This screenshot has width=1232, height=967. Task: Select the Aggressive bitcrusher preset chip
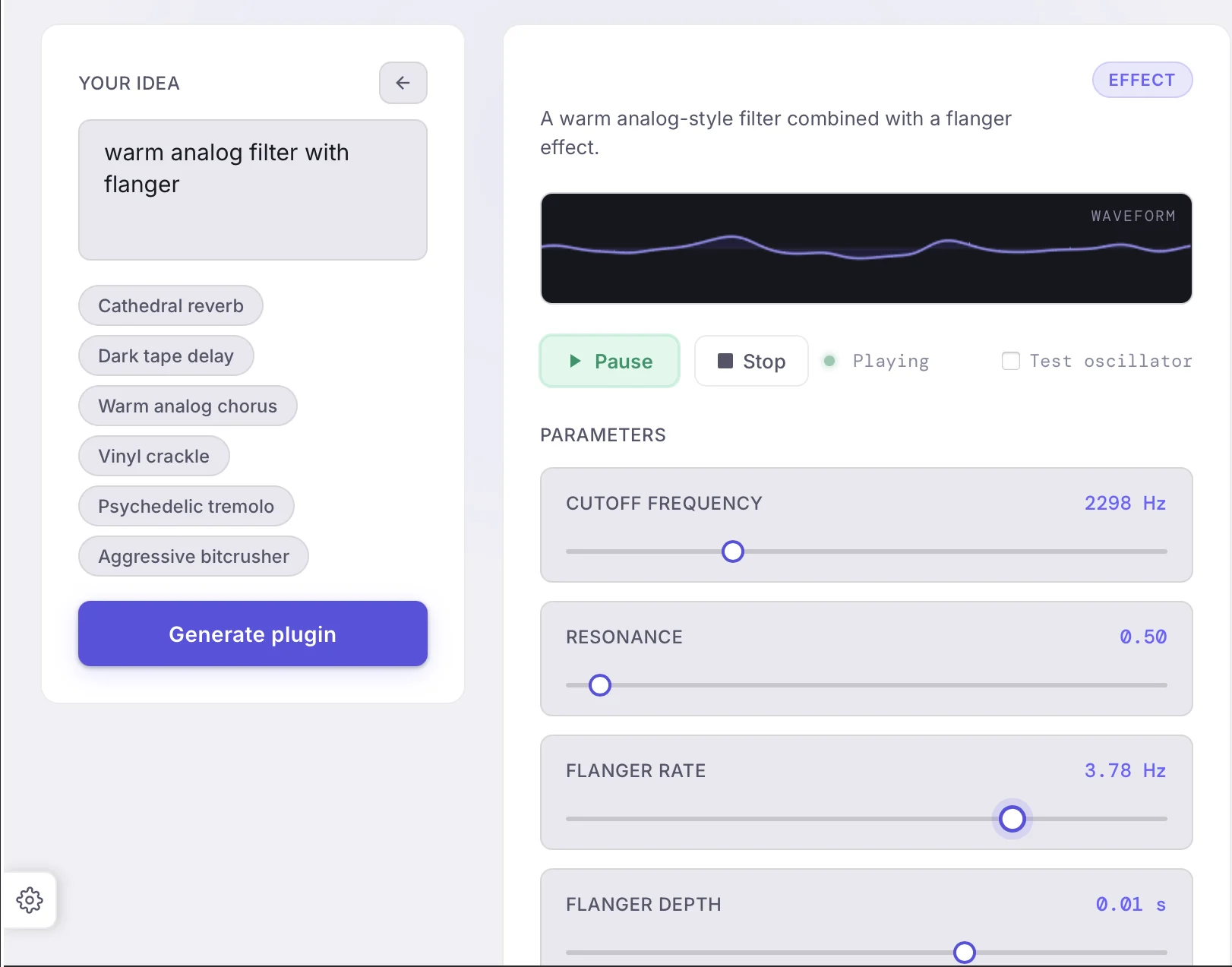tap(193, 556)
